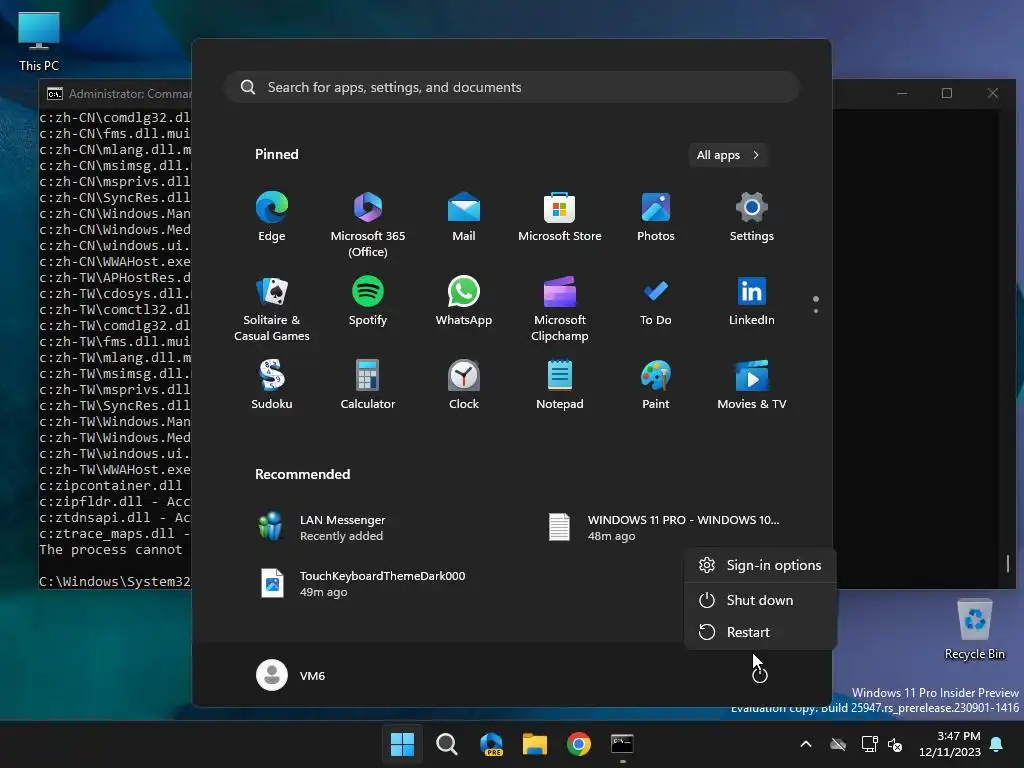Screen dimensions: 1024x768
Task: Click the Command Prompt title bar icon
Action: tap(55, 94)
